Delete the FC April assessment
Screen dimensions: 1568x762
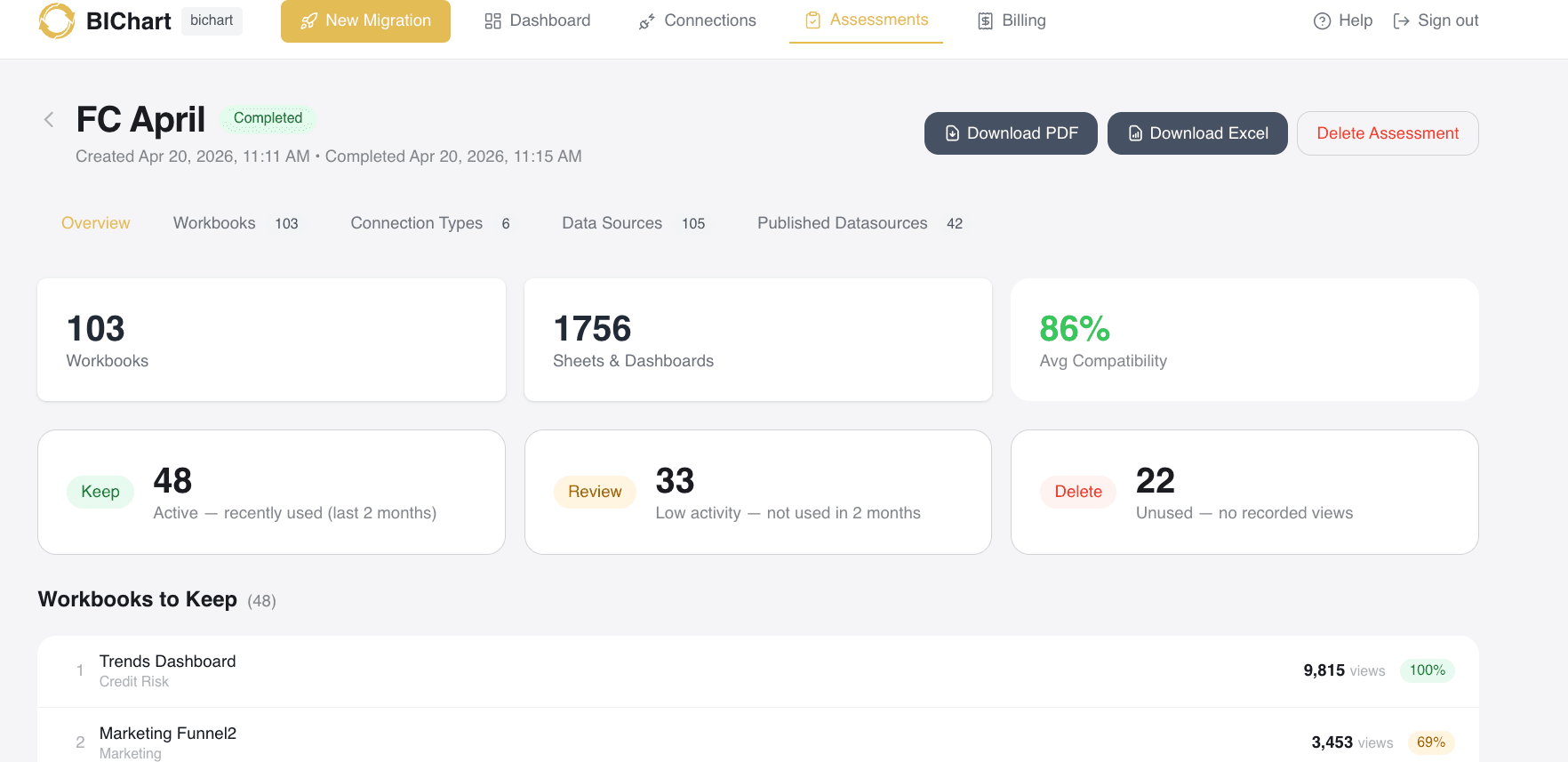pos(1388,133)
